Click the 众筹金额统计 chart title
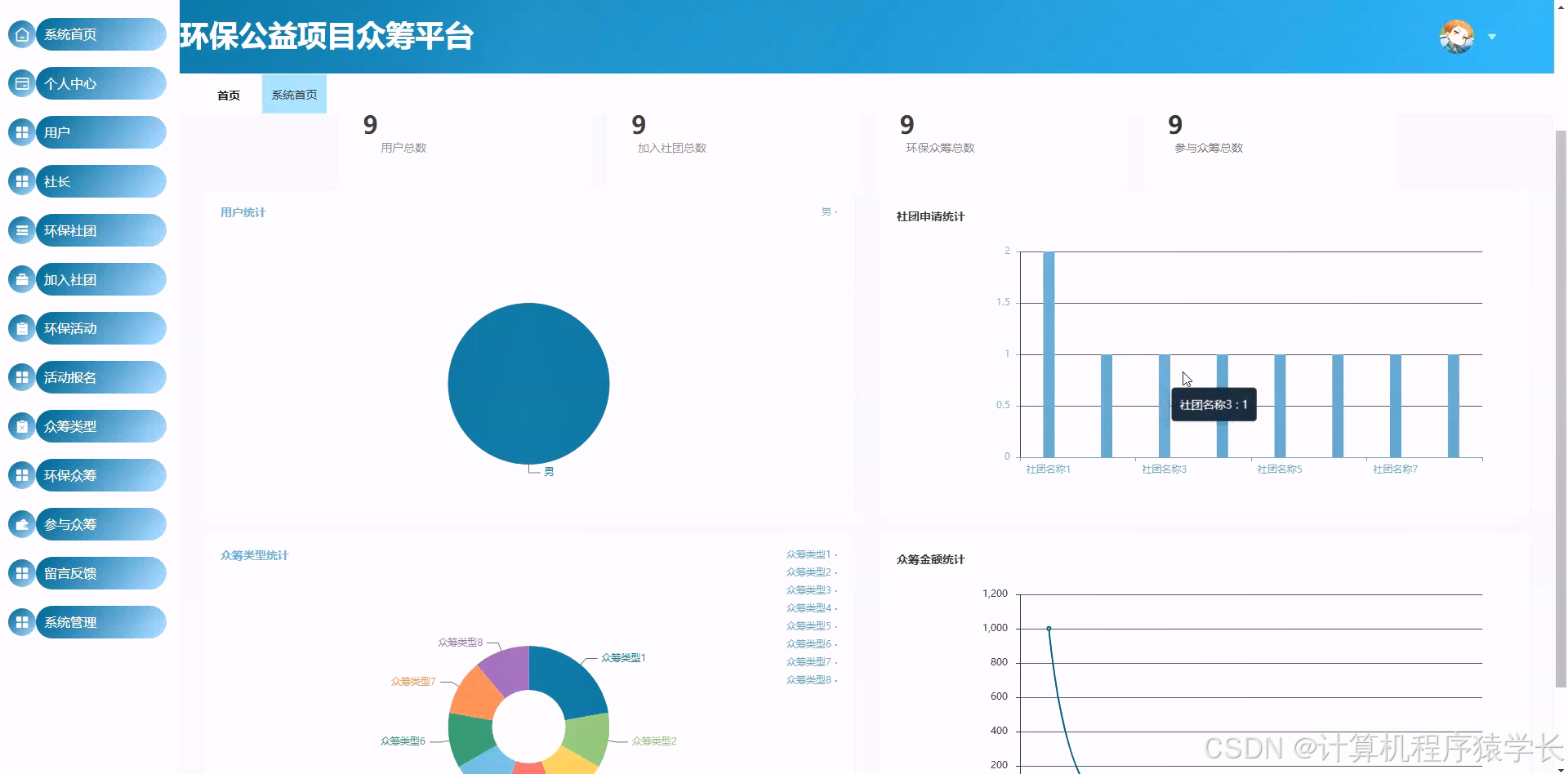This screenshot has height=774, width=1568. (x=930, y=559)
